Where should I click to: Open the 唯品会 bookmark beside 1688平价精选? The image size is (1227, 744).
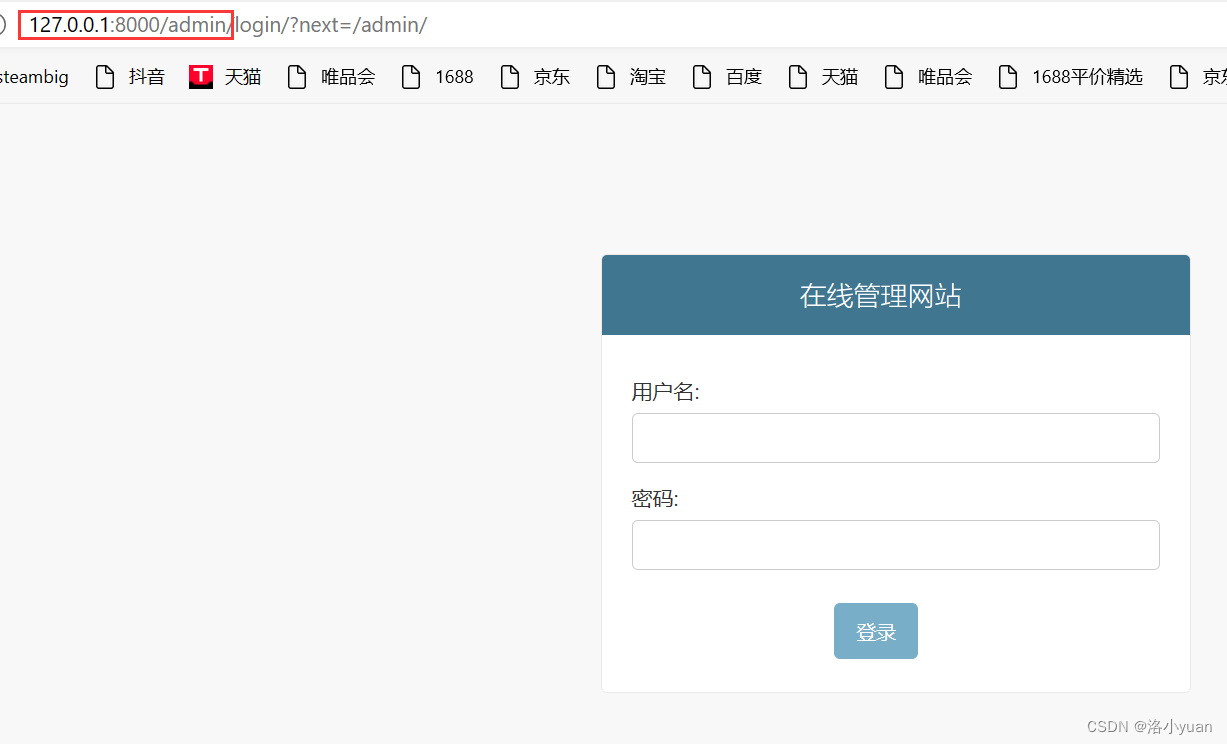929,77
